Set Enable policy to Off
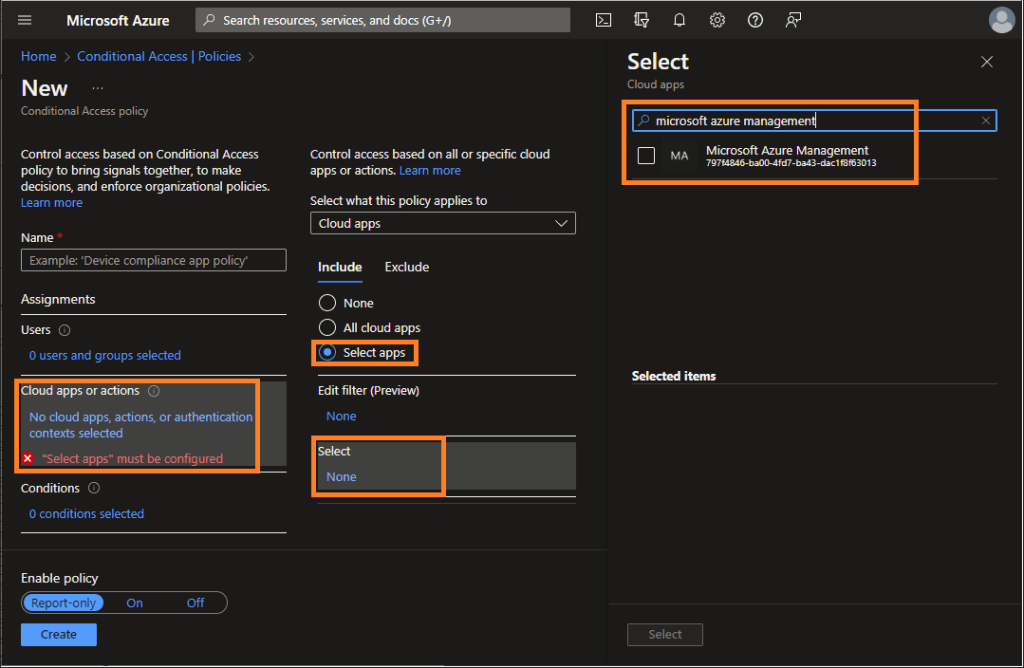The image size is (1024, 668). click(195, 603)
